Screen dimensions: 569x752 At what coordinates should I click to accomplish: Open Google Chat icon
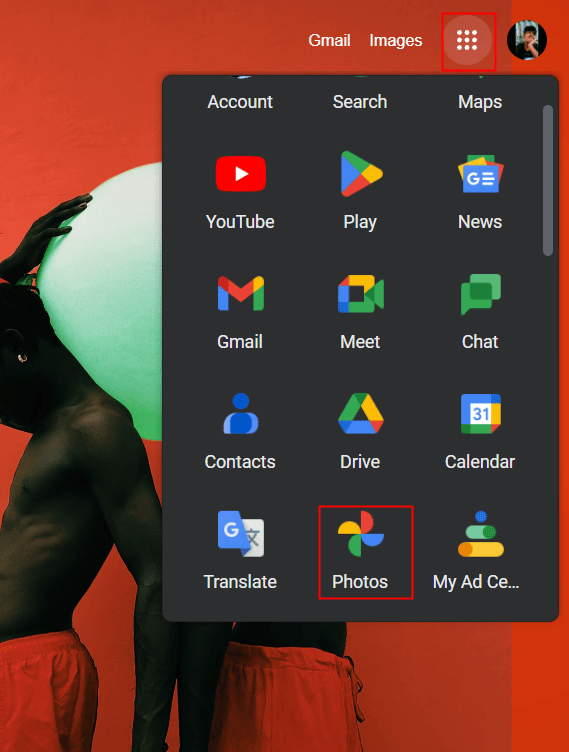point(480,294)
